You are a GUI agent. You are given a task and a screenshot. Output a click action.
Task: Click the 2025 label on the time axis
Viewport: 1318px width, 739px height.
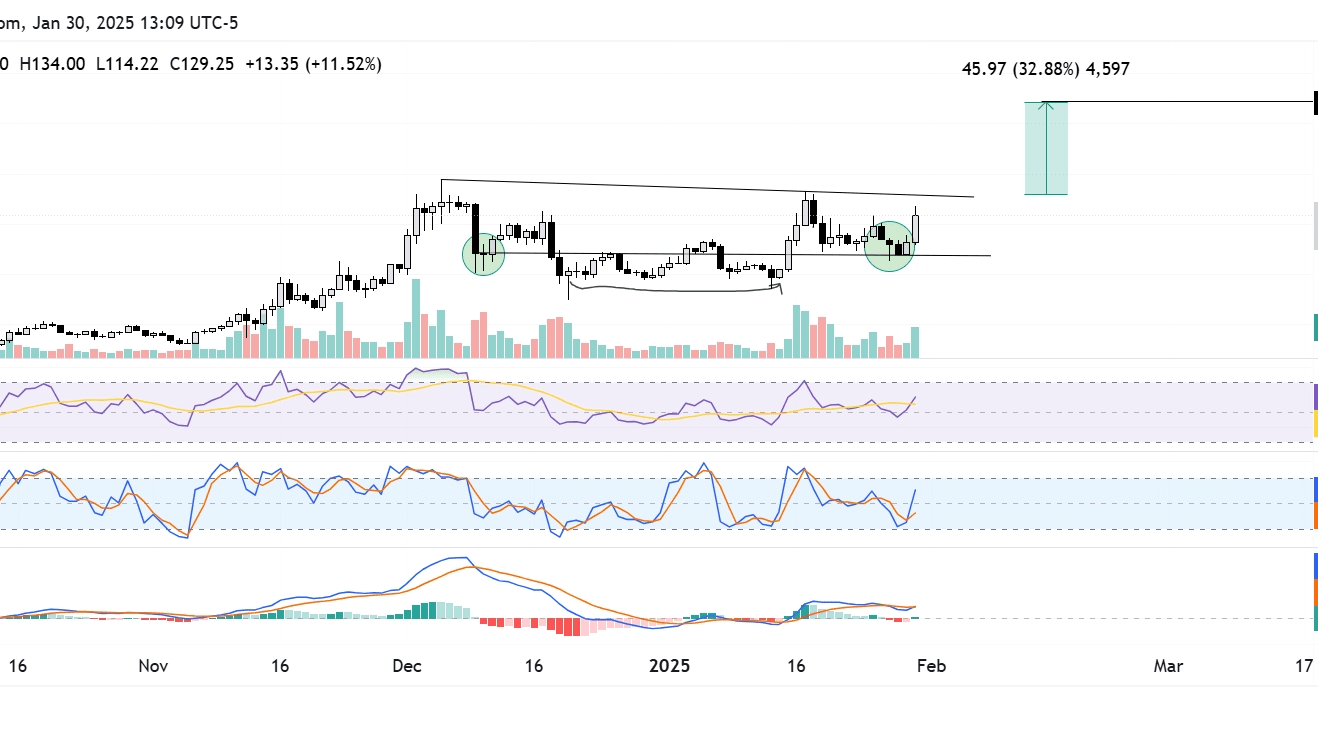click(670, 665)
